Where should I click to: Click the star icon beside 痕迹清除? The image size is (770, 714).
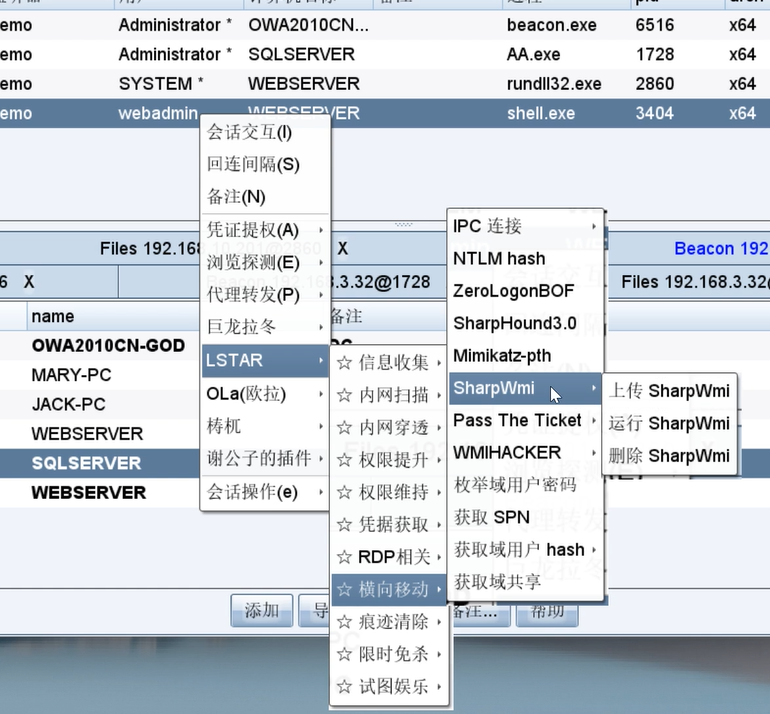[x=345, y=621]
